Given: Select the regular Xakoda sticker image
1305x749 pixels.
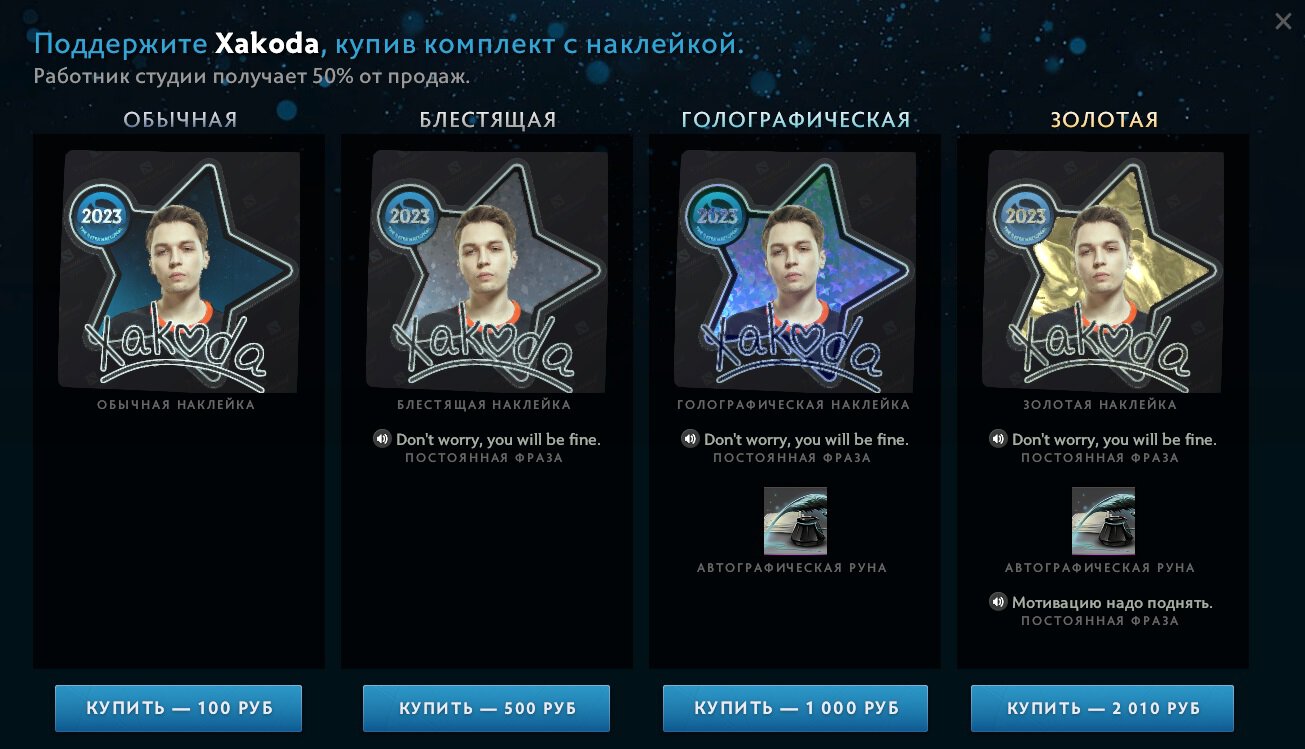Looking at the screenshot, I should click(x=179, y=271).
